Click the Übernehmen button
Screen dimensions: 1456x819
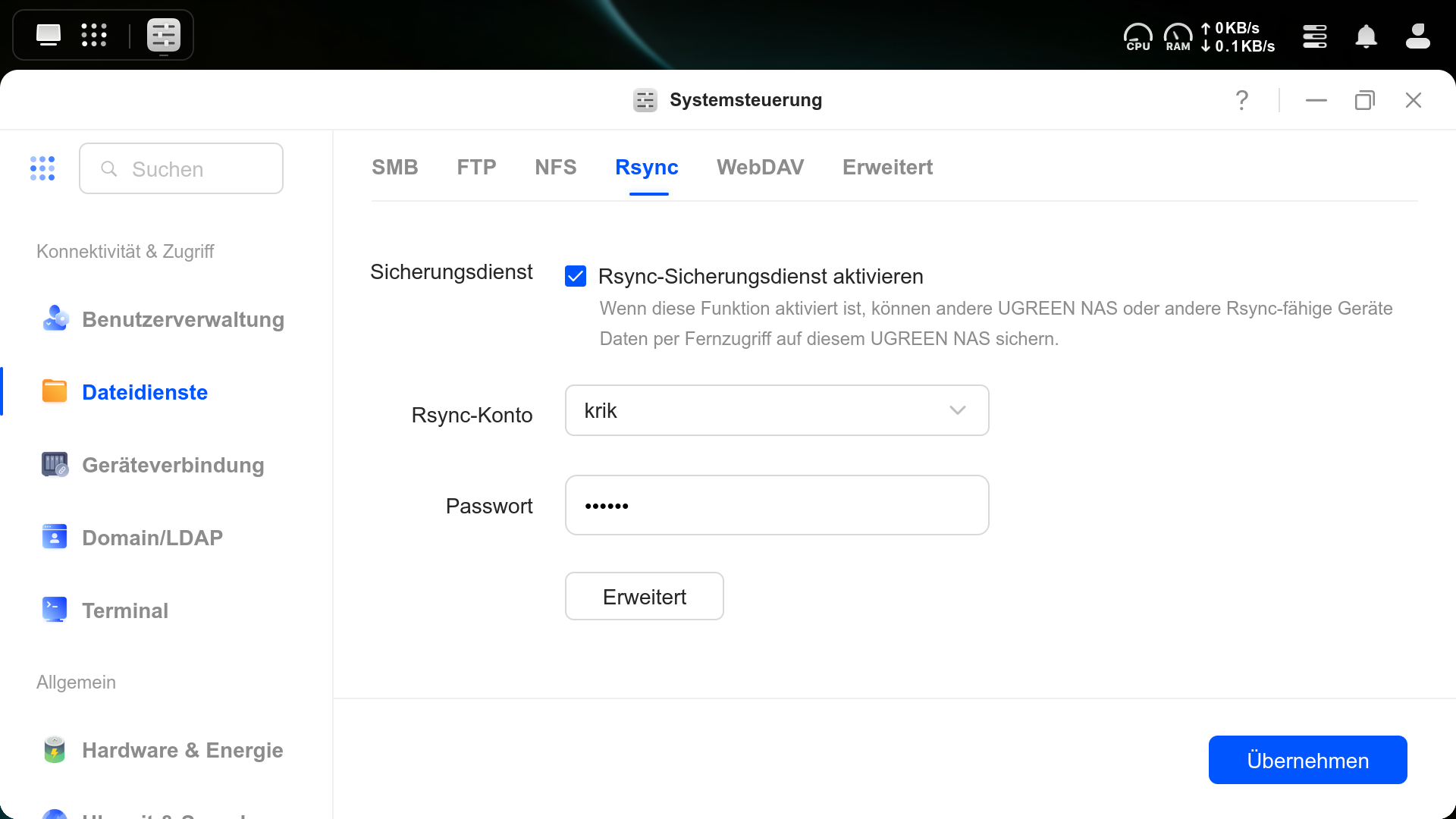(1307, 760)
